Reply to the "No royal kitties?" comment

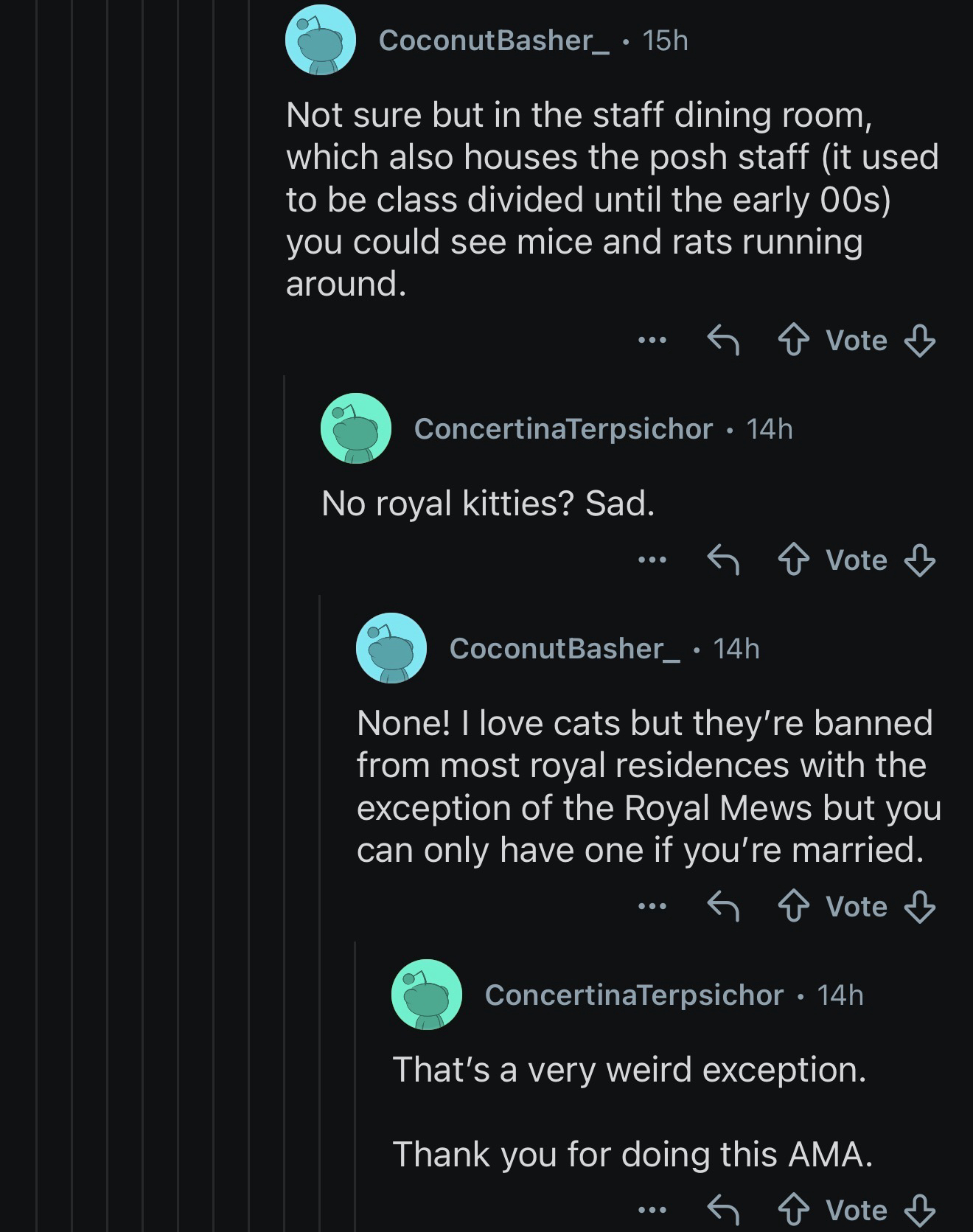pos(722,560)
